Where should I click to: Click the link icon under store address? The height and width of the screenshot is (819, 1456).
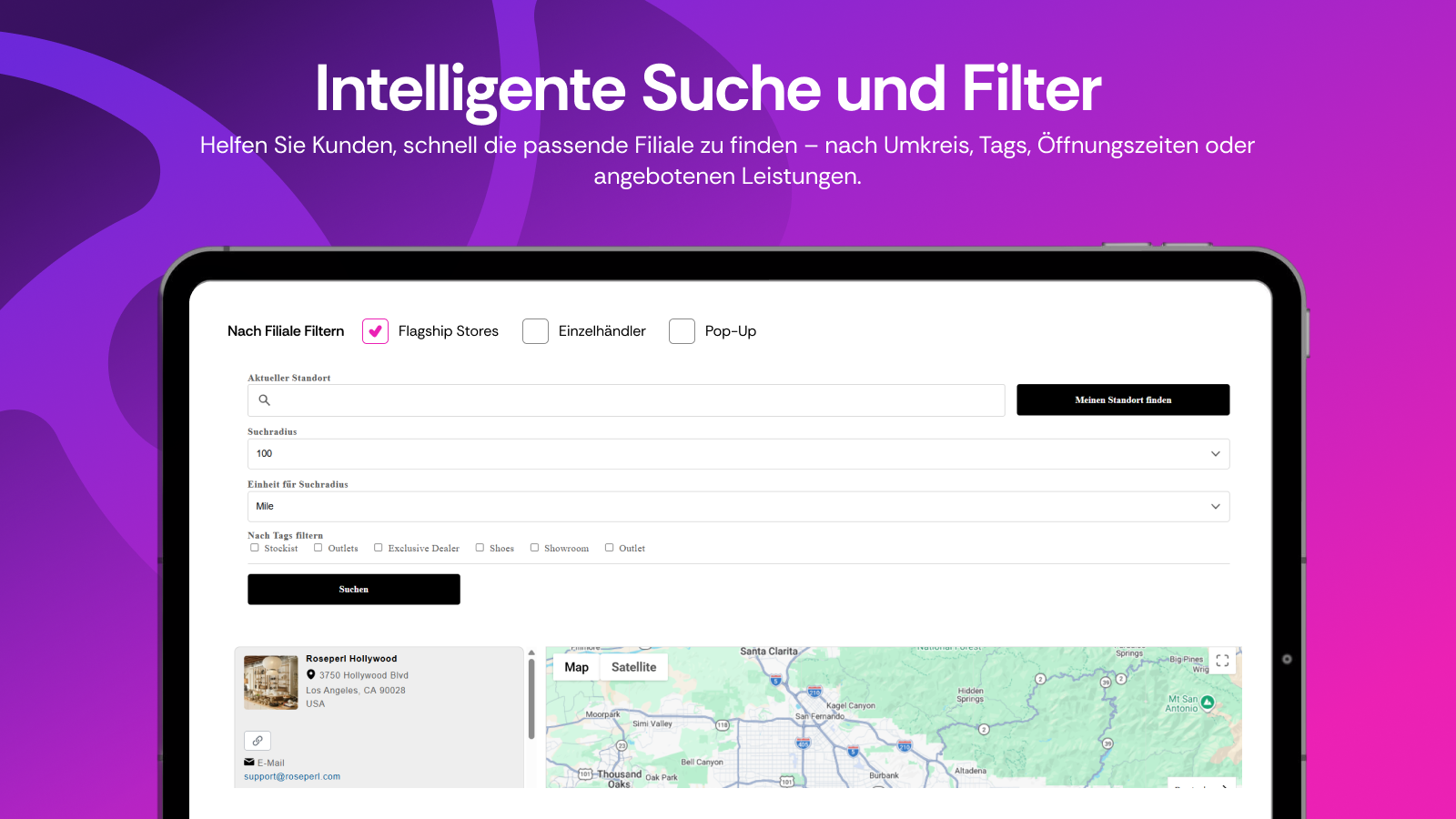258,741
